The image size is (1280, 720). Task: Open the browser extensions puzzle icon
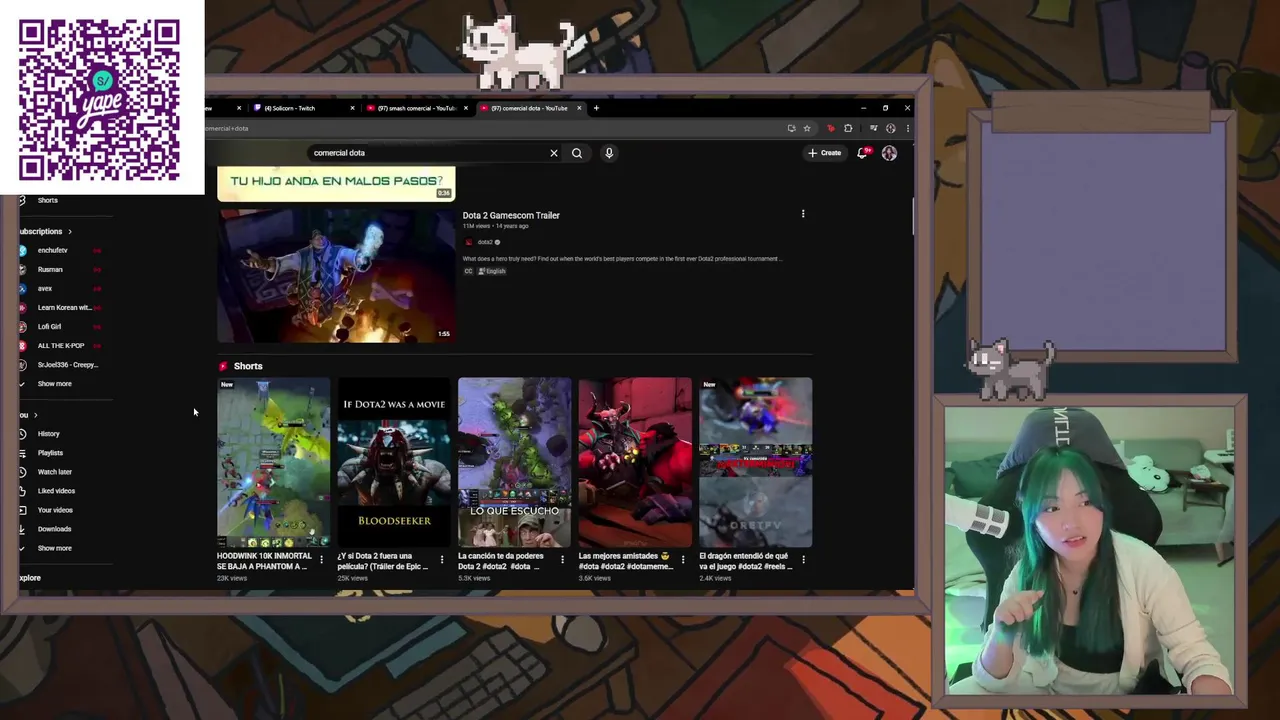point(848,128)
